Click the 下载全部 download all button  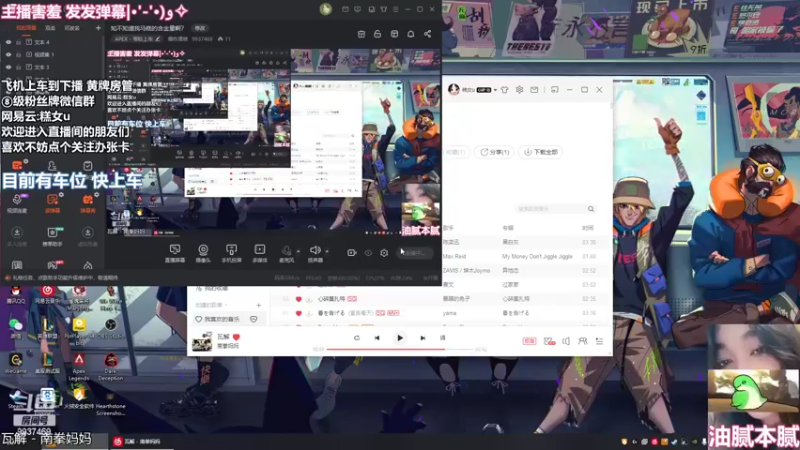(540, 152)
